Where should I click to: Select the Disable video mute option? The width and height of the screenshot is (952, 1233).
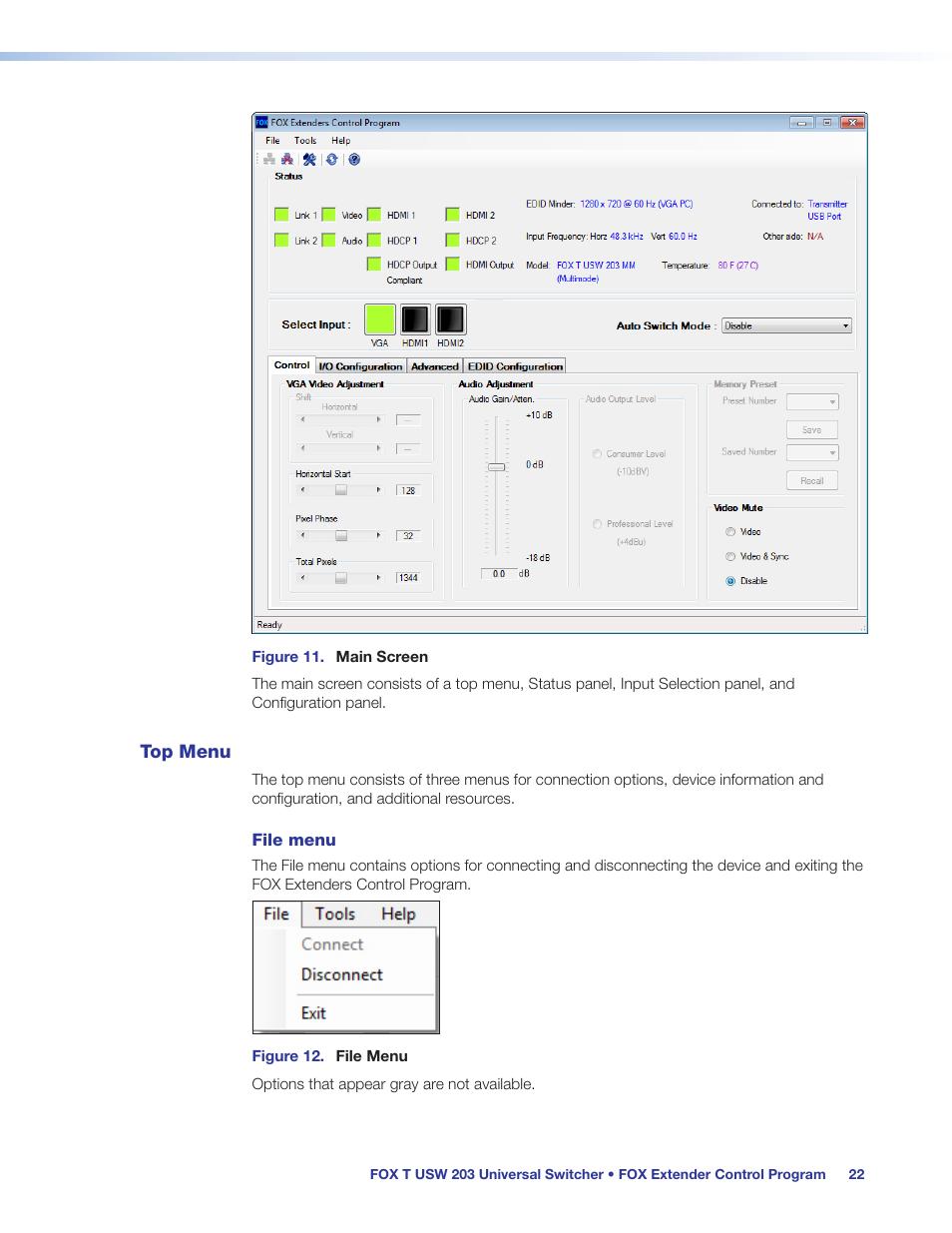(x=730, y=581)
